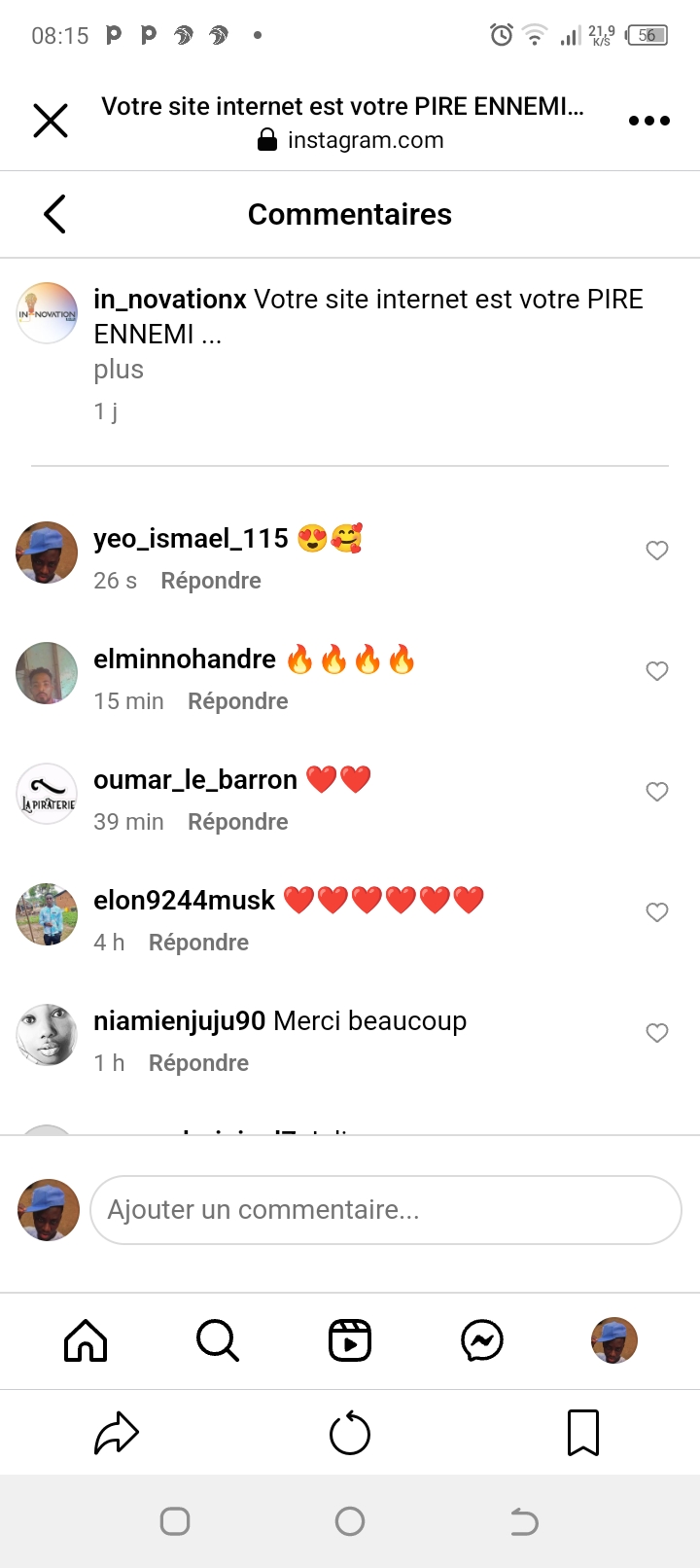Reply to elon9244musk's comment
The width and height of the screenshot is (700, 1568).
[x=198, y=943]
